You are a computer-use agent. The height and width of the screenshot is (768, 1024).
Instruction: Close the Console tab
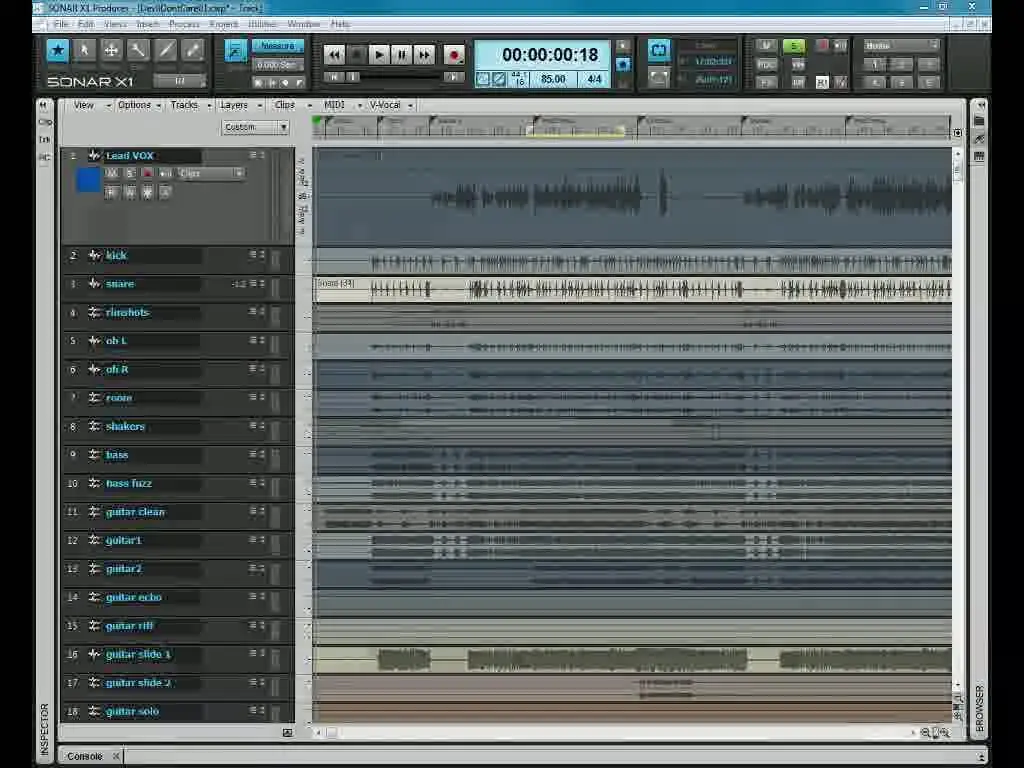[x=116, y=756]
